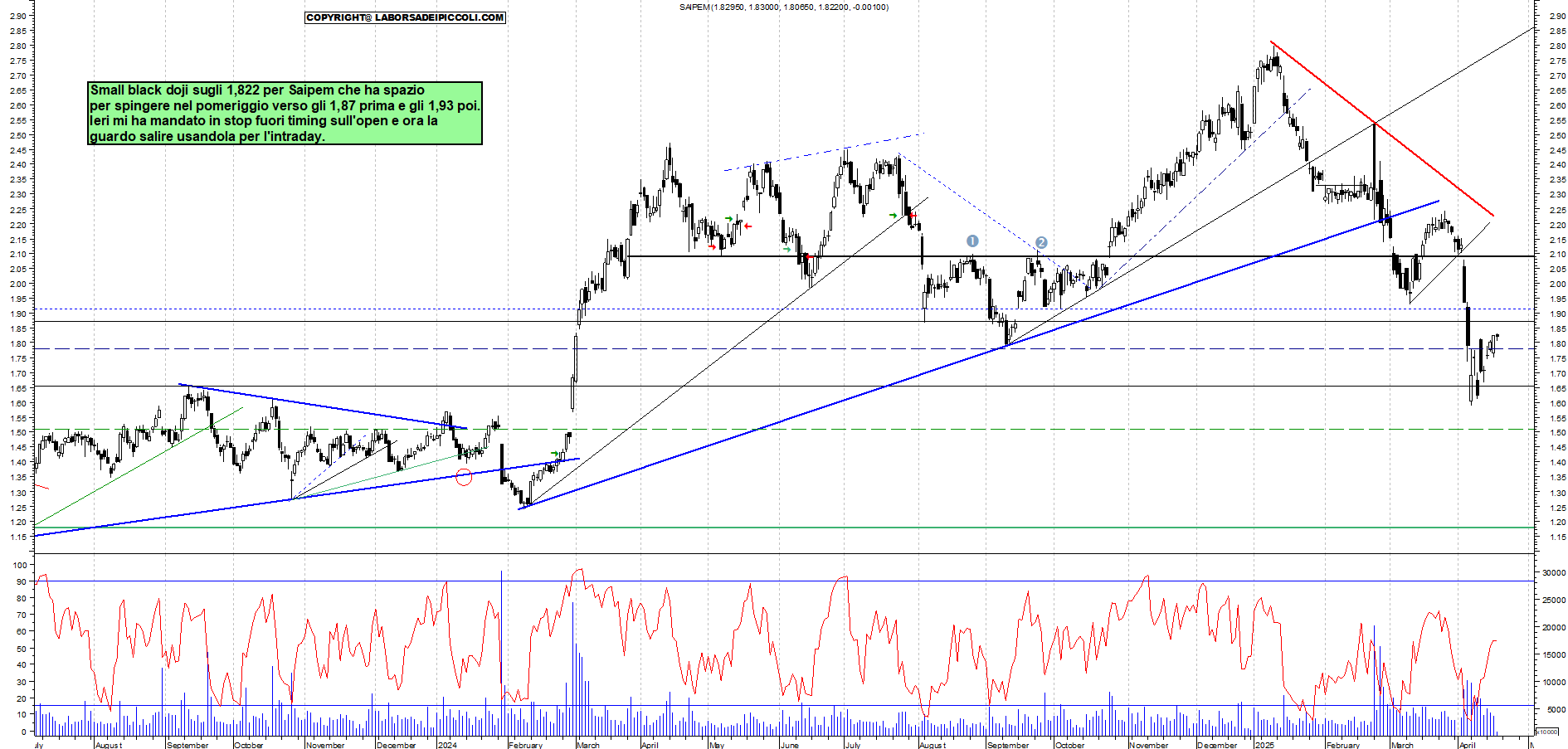Screen dimensions: 1568x749
Task: Select the 2024 year label on time axis
Action: (447, 745)
